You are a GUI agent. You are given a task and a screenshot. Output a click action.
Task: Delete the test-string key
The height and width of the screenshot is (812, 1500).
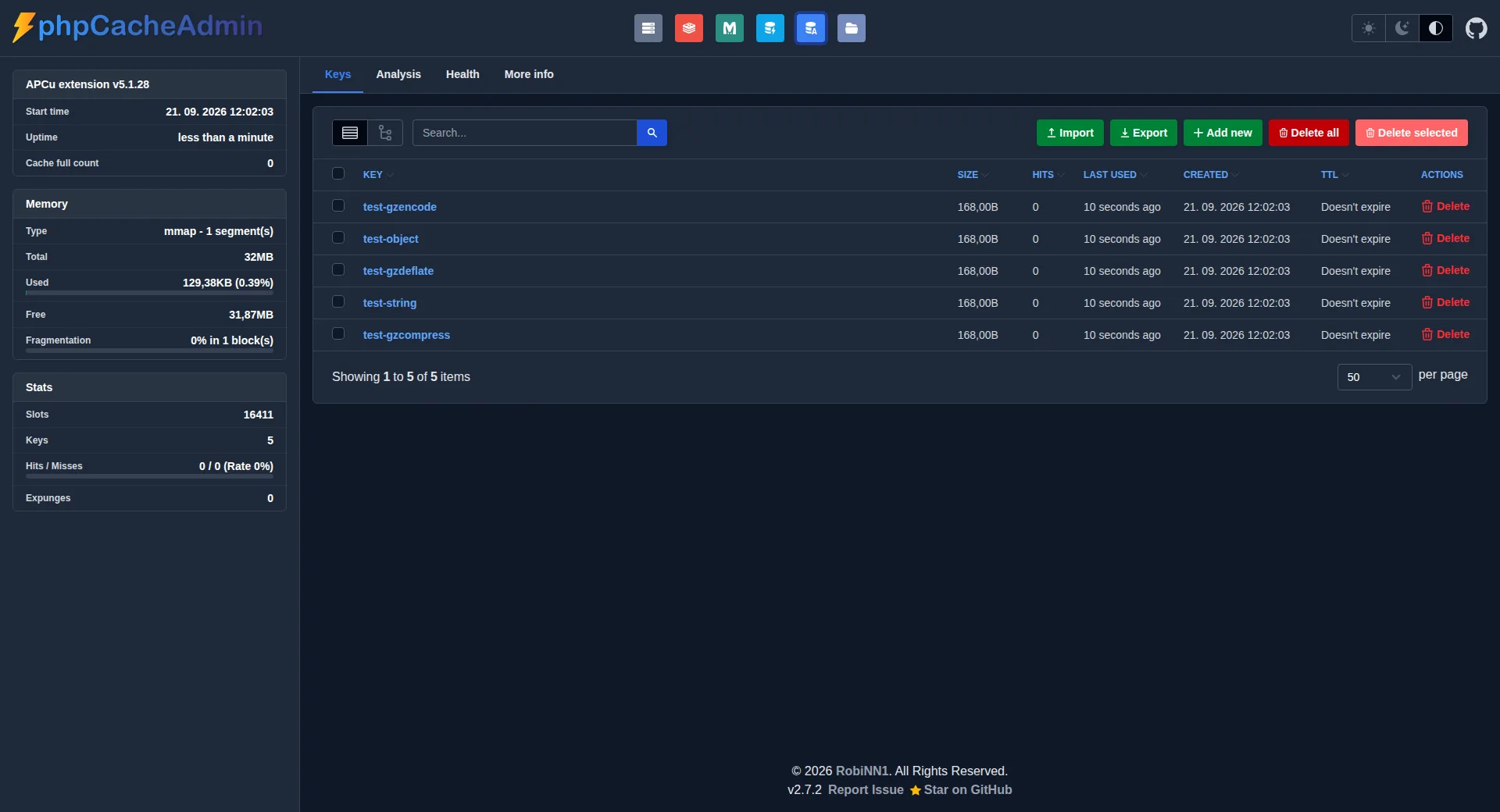point(1445,302)
